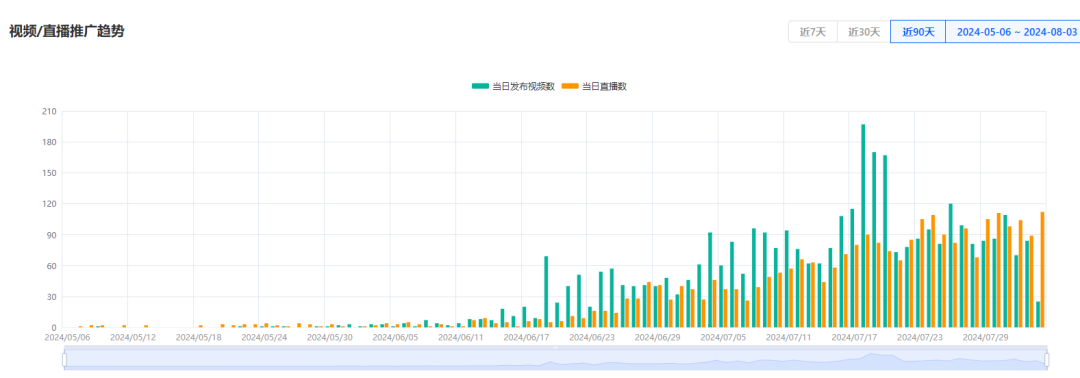Click the data zoom preview strip below chart
Viewport: 1080px width, 378px height.
[x=555, y=359]
